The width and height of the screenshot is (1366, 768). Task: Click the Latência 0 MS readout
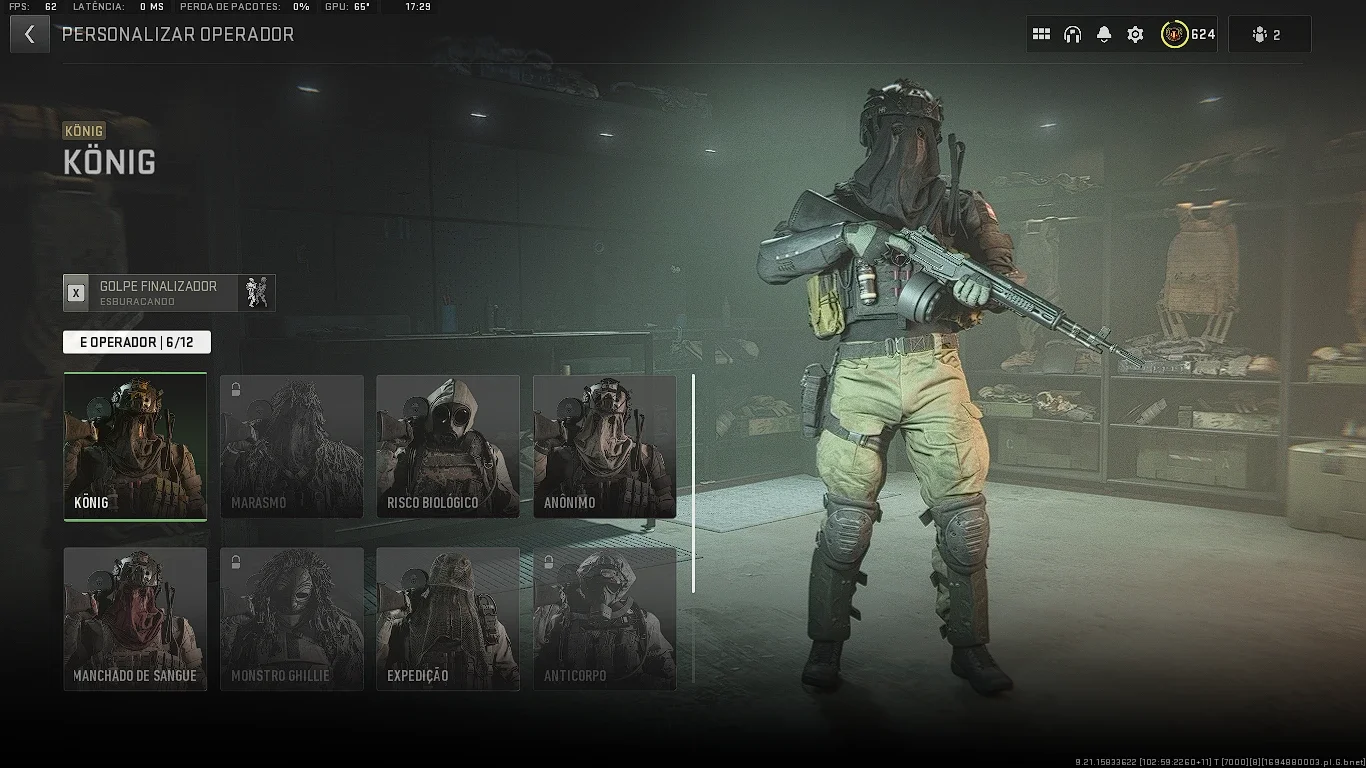(119, 7)
